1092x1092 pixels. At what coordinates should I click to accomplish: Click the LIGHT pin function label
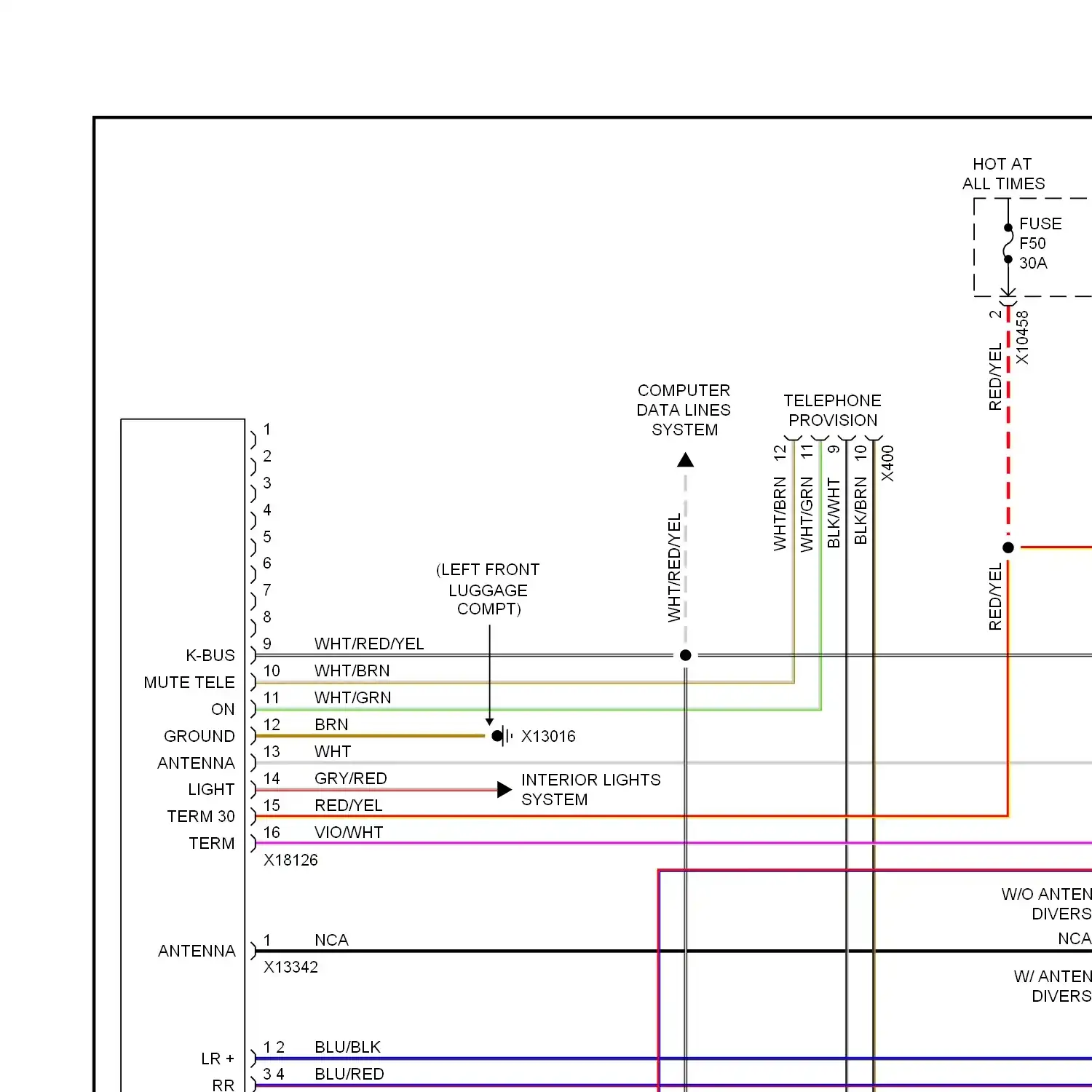pos(211,789)
